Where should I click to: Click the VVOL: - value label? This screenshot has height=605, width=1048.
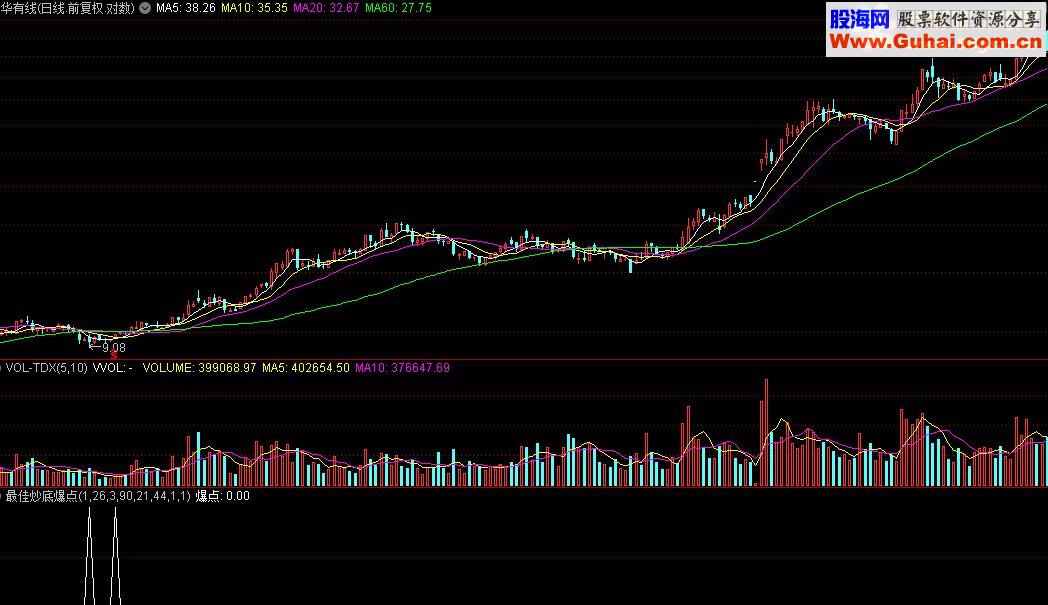pyautogui.click(x=112, y=368)
